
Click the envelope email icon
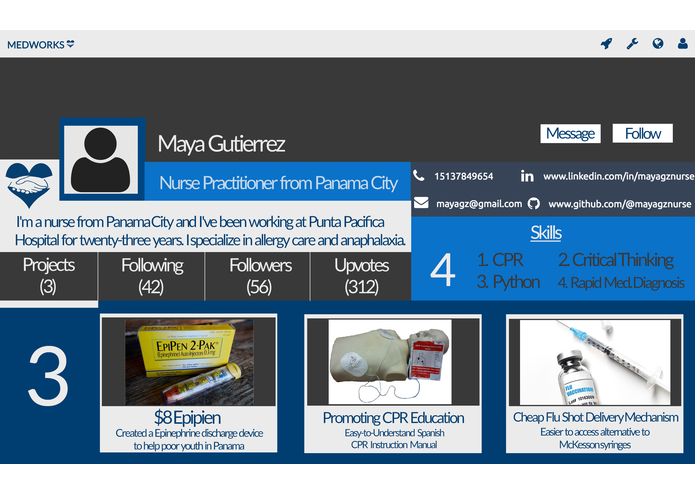click(421, 203)
